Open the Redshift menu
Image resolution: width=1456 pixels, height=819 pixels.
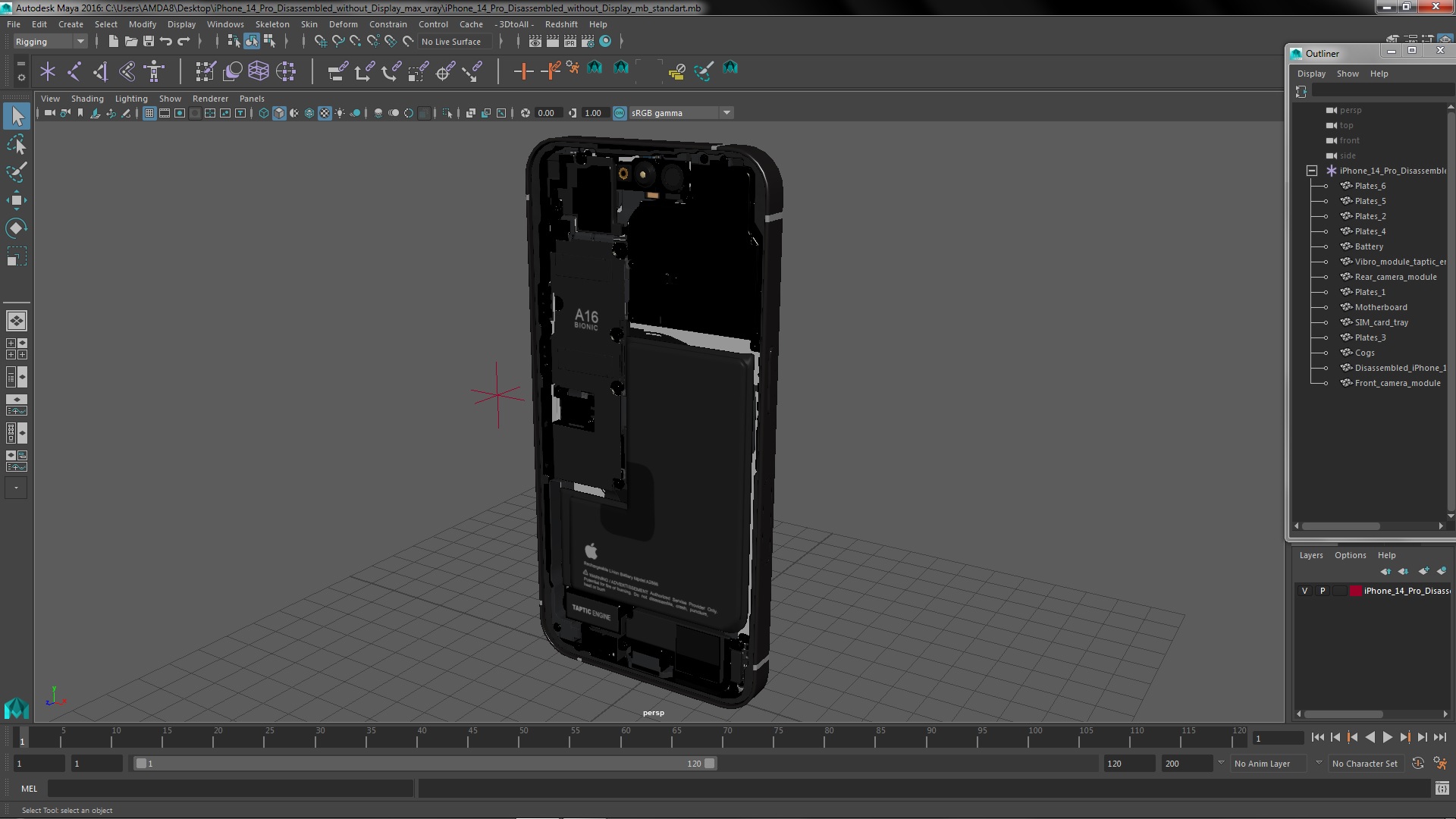click(x=561, y=24)
